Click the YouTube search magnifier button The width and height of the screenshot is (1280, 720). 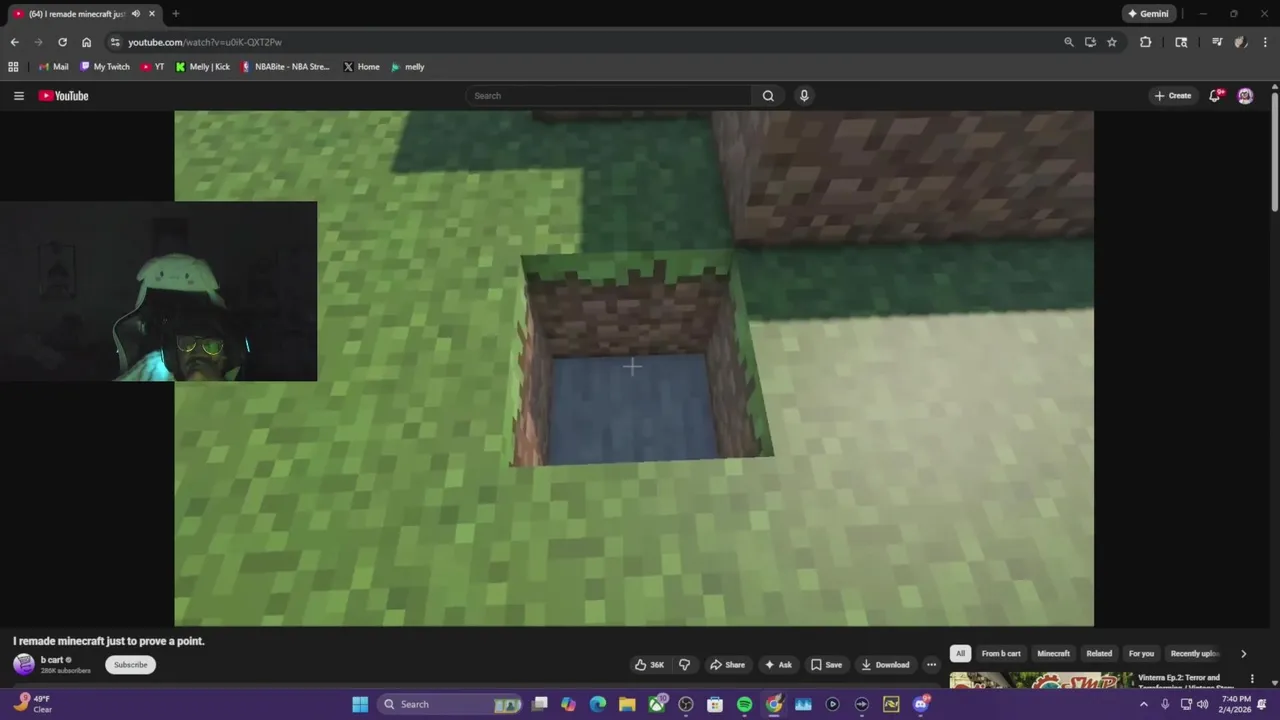[x=768, y=96]
